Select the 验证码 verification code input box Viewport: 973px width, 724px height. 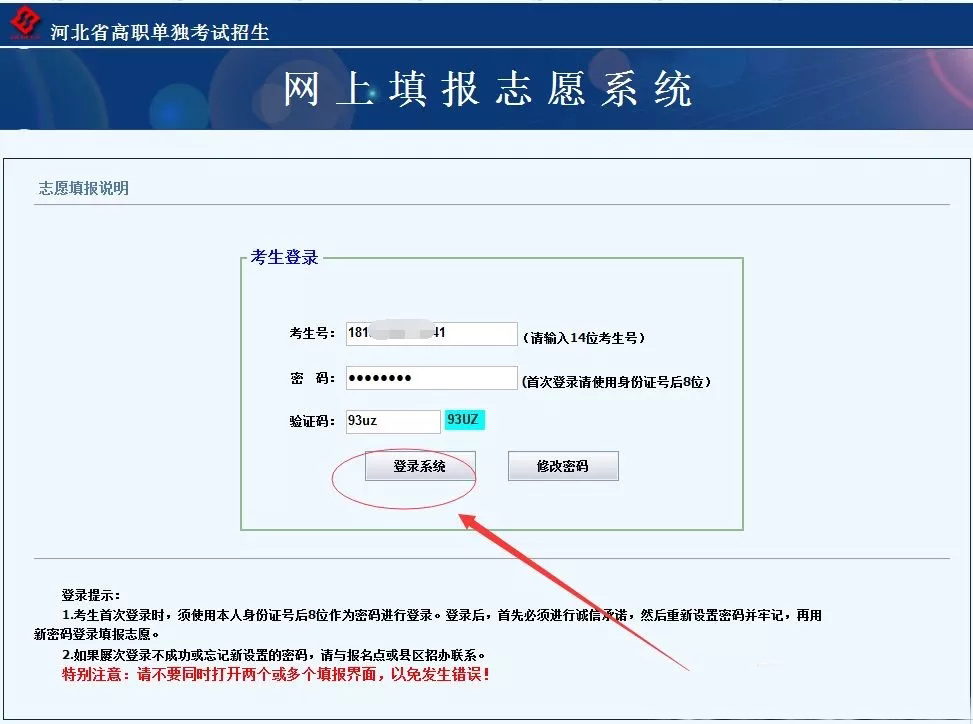393,421
